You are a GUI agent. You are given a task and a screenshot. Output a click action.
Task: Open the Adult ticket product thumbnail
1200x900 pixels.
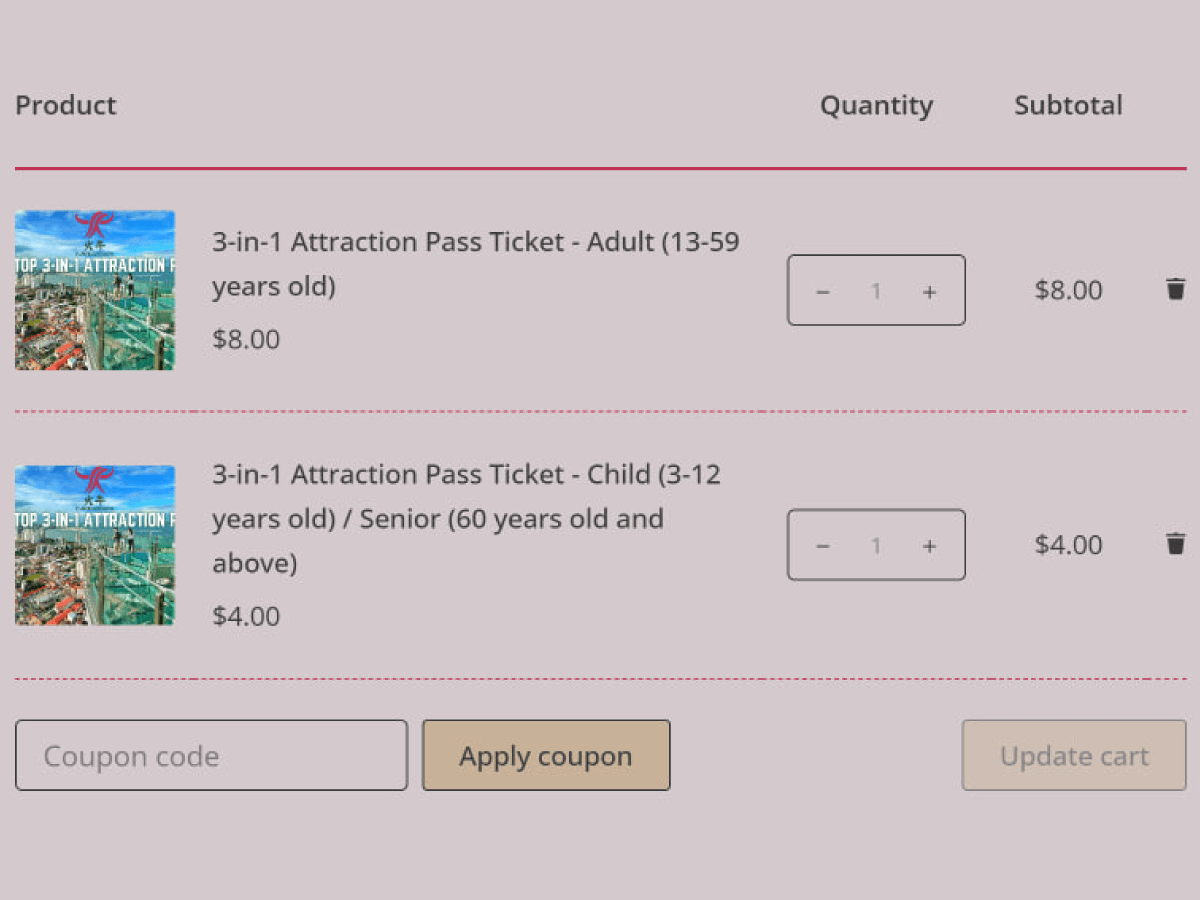[95, 290]
